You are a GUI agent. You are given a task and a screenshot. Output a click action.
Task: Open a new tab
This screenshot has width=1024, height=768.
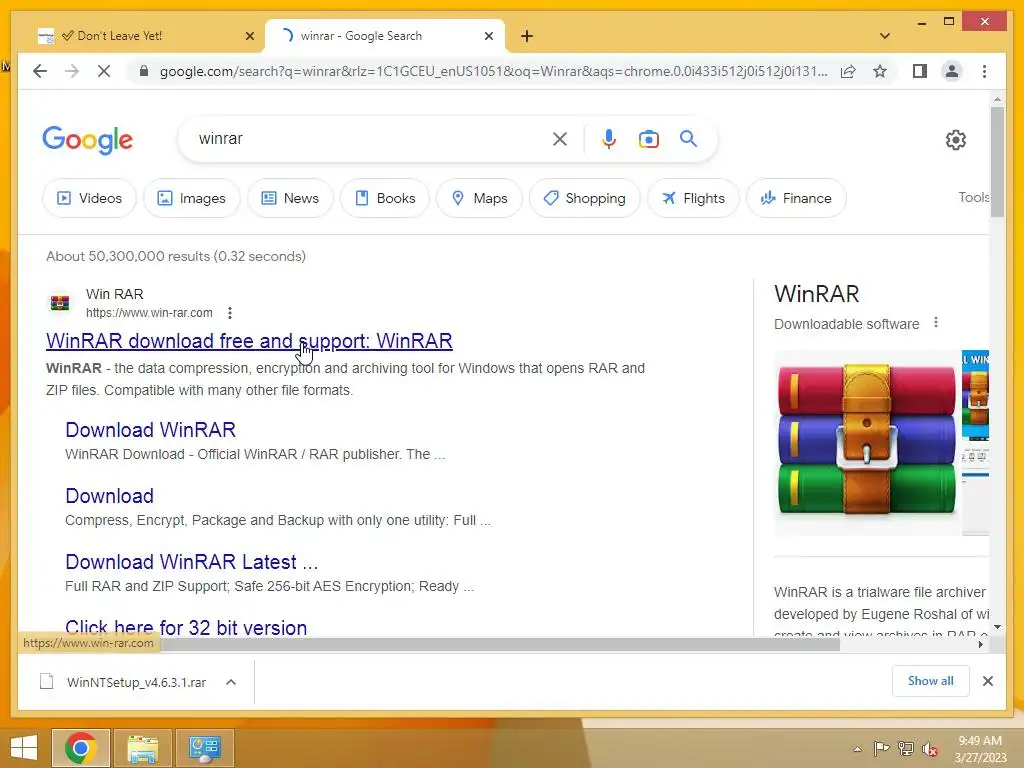527,36
